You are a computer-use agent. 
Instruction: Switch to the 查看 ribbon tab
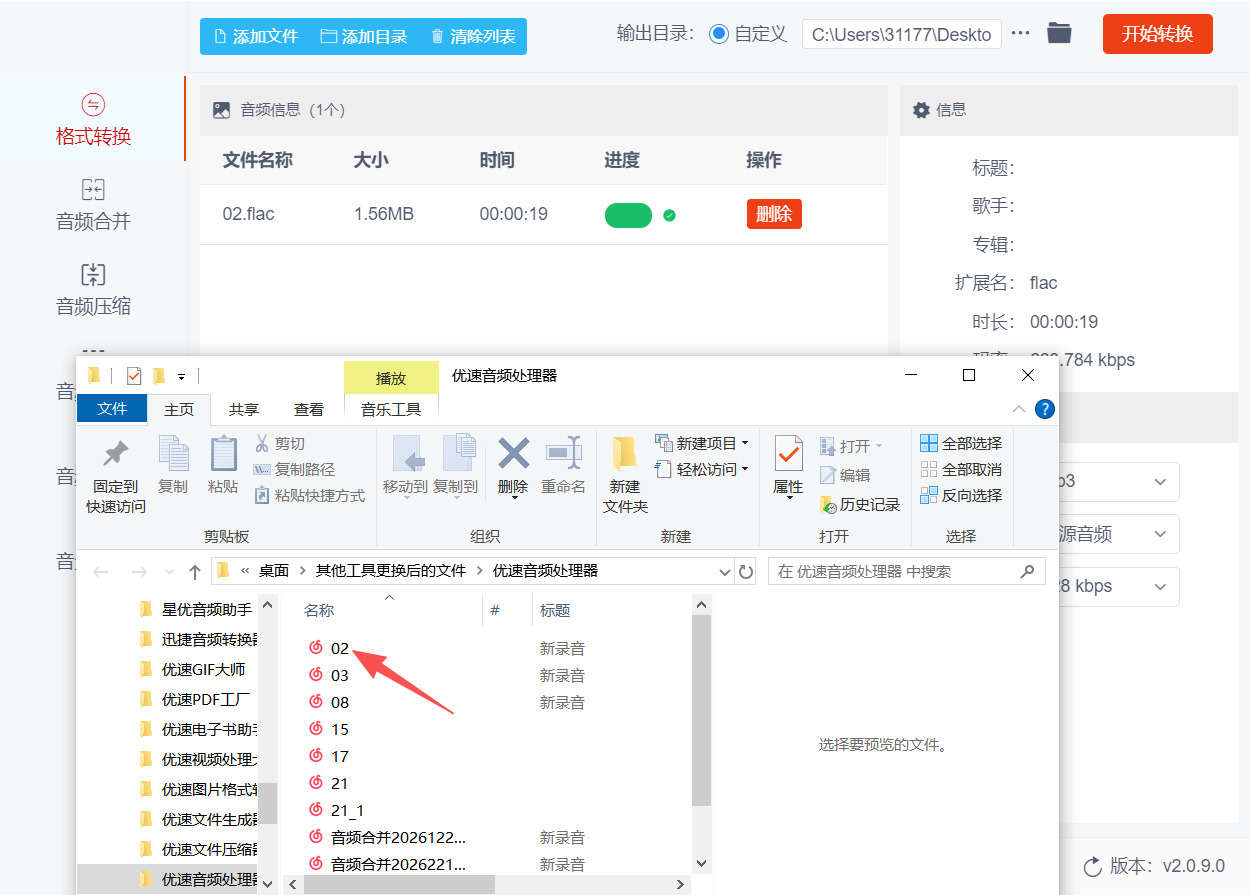tap(309, 408)
